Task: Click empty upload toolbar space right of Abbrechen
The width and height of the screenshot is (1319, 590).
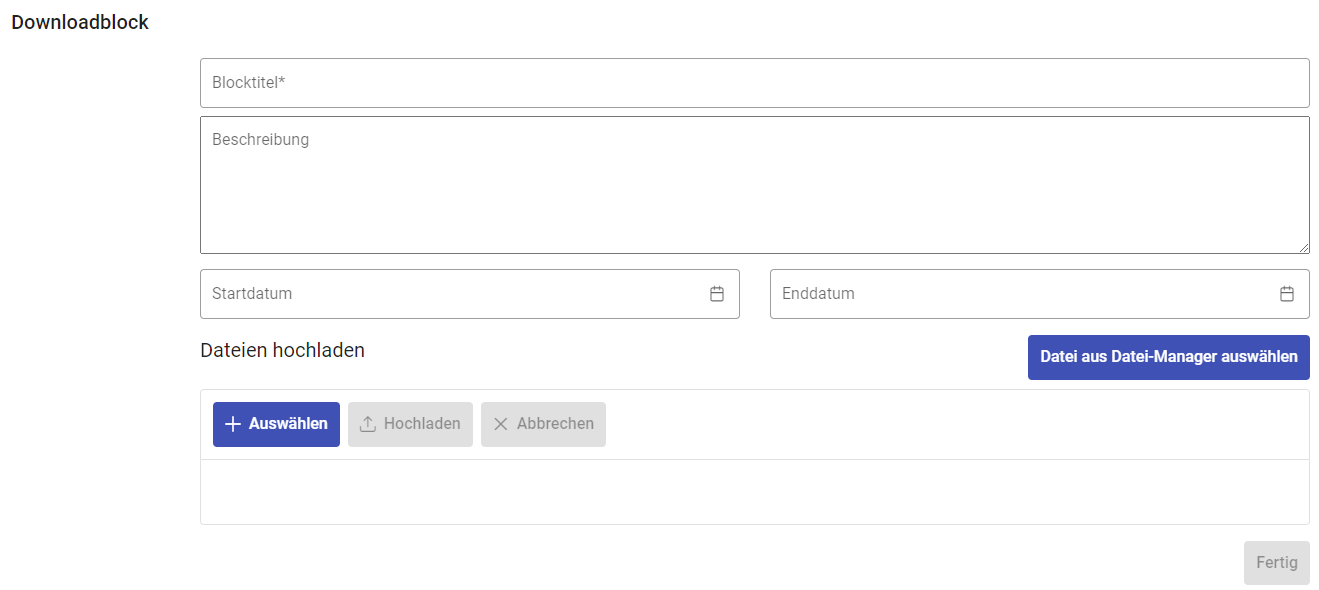Action: (x=950, y=424)
